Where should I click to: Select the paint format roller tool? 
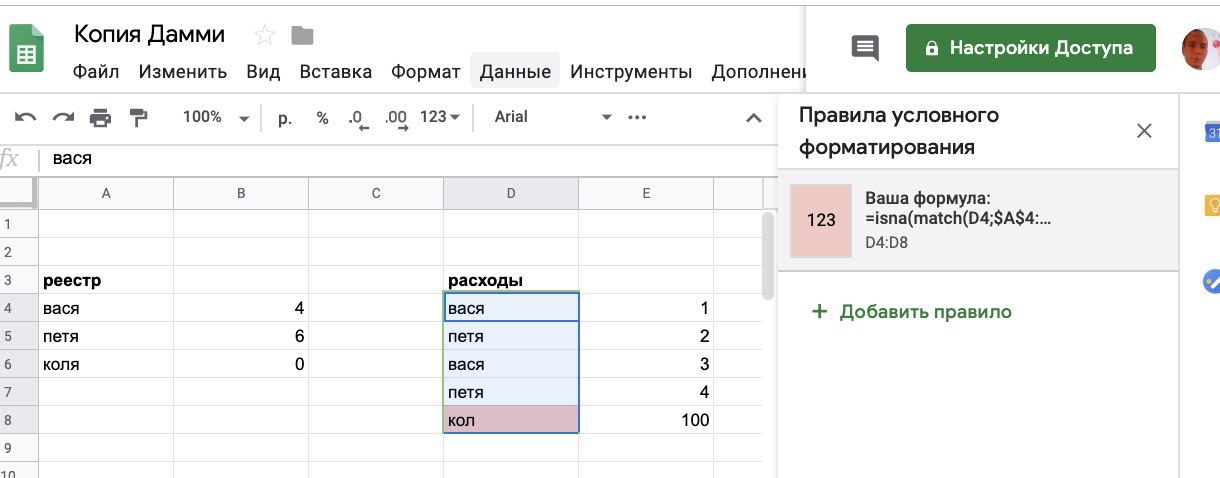[x=138, y=118]
